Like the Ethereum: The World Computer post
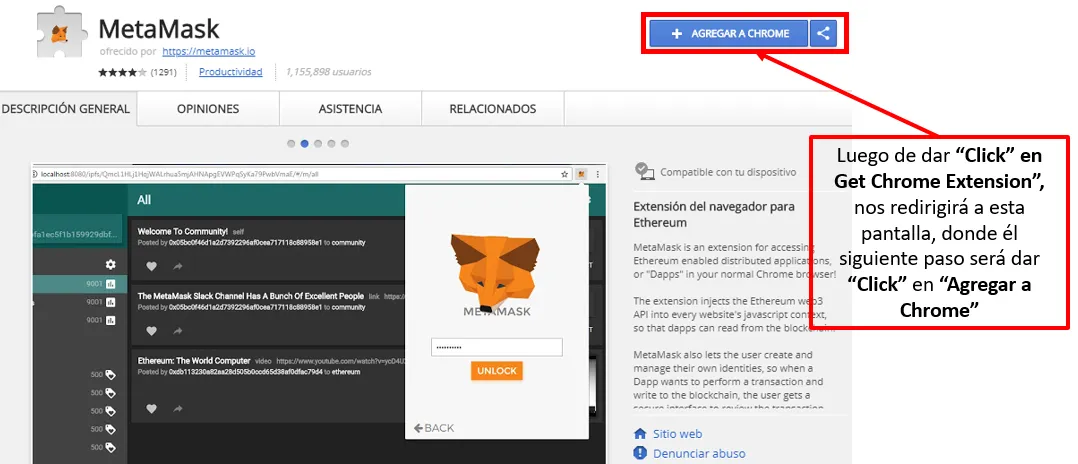 (x=152, y=408)
